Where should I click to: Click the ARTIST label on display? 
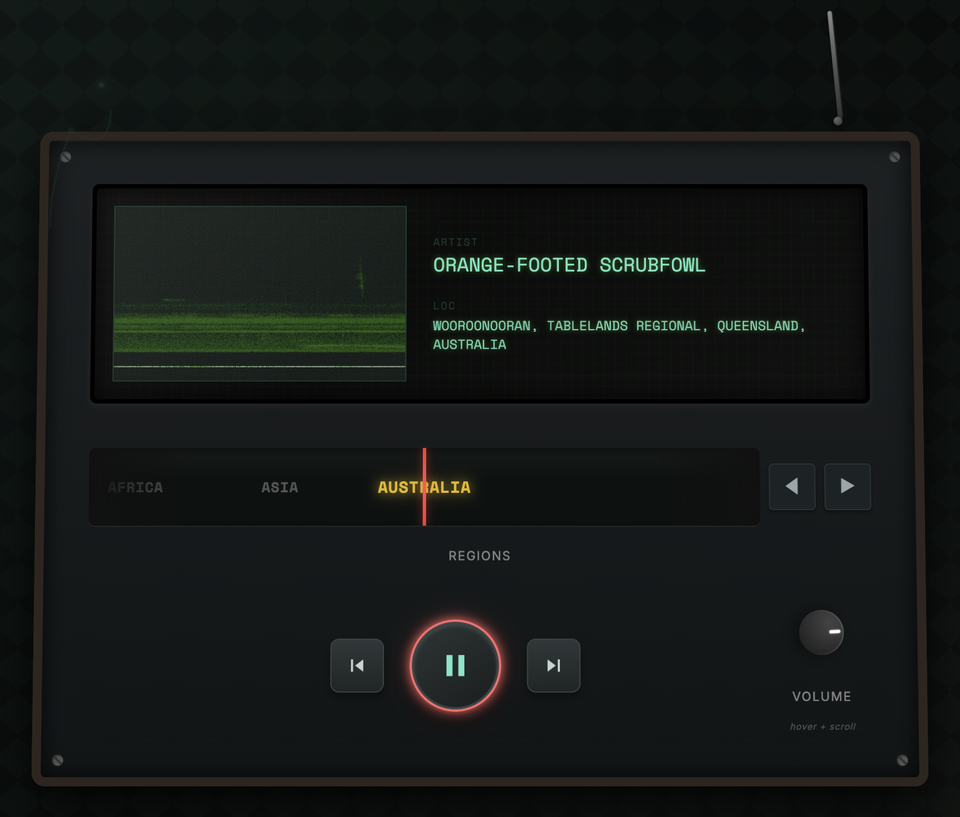click(455, 243)
